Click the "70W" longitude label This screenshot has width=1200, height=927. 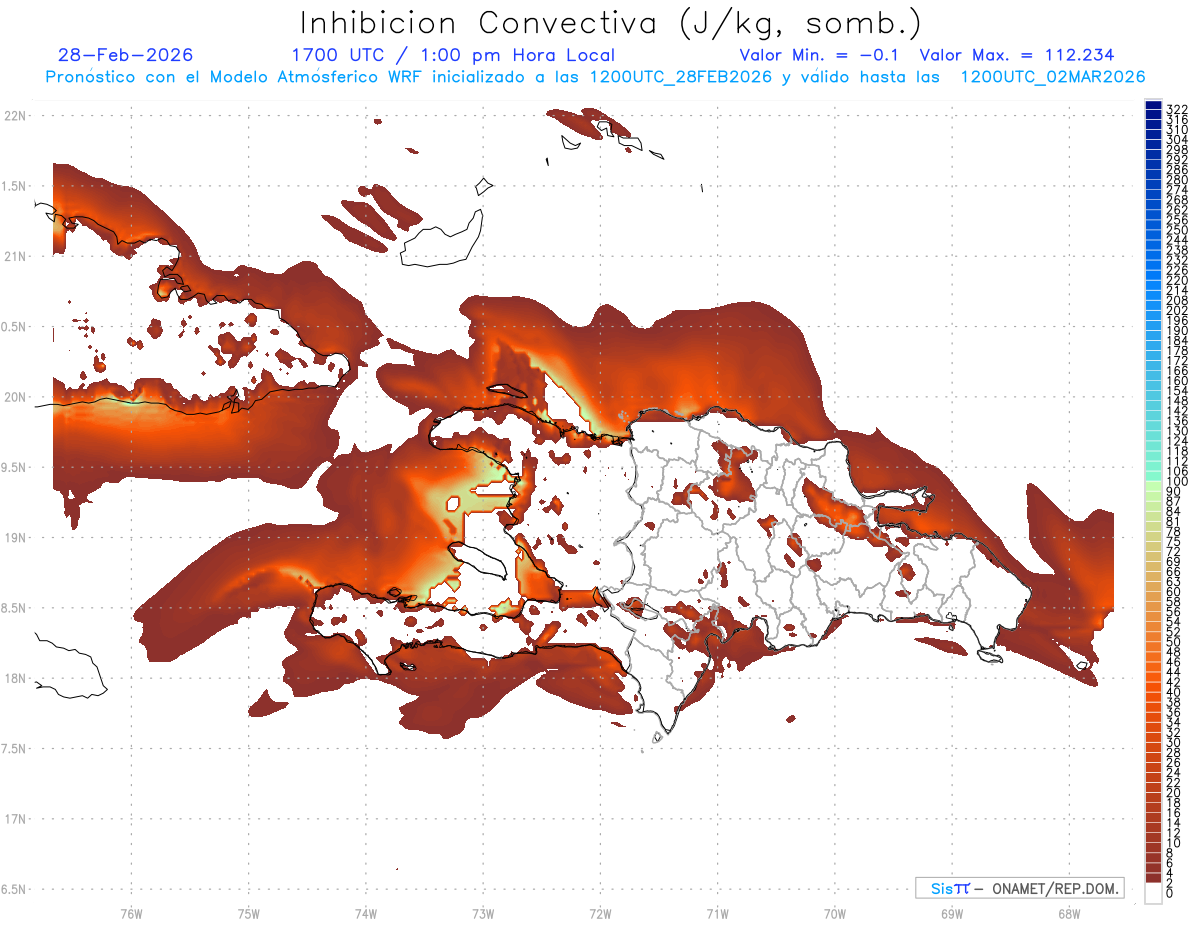tap(835, 913)
